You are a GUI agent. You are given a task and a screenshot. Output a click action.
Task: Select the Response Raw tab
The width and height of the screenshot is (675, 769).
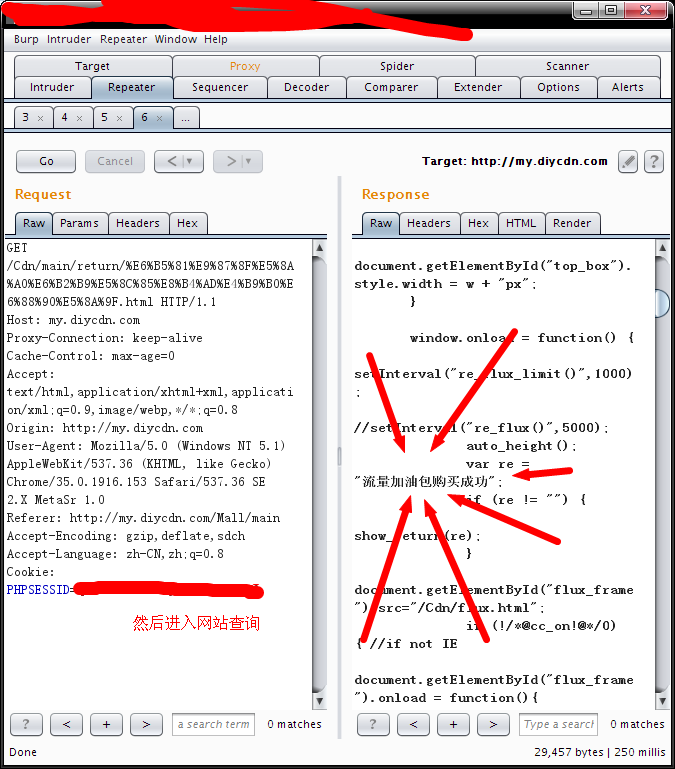coord(381,224)
